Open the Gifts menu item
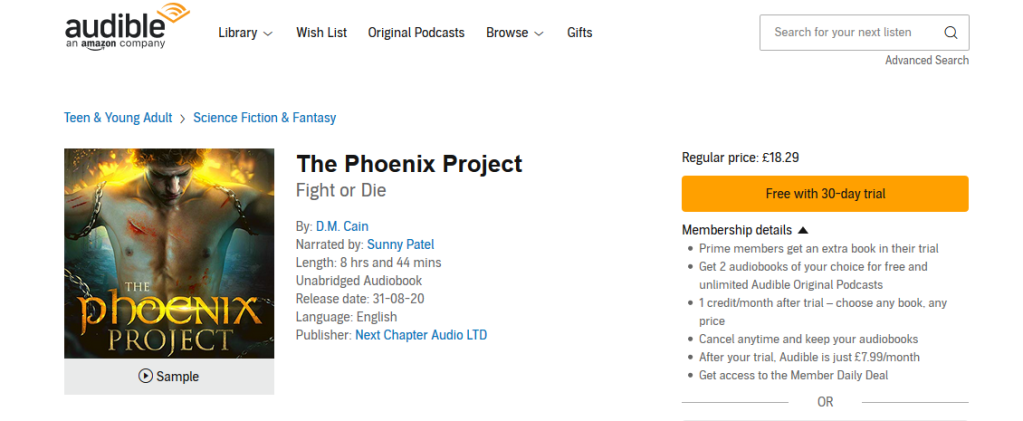1023x421 pixels. pos(579,33)
